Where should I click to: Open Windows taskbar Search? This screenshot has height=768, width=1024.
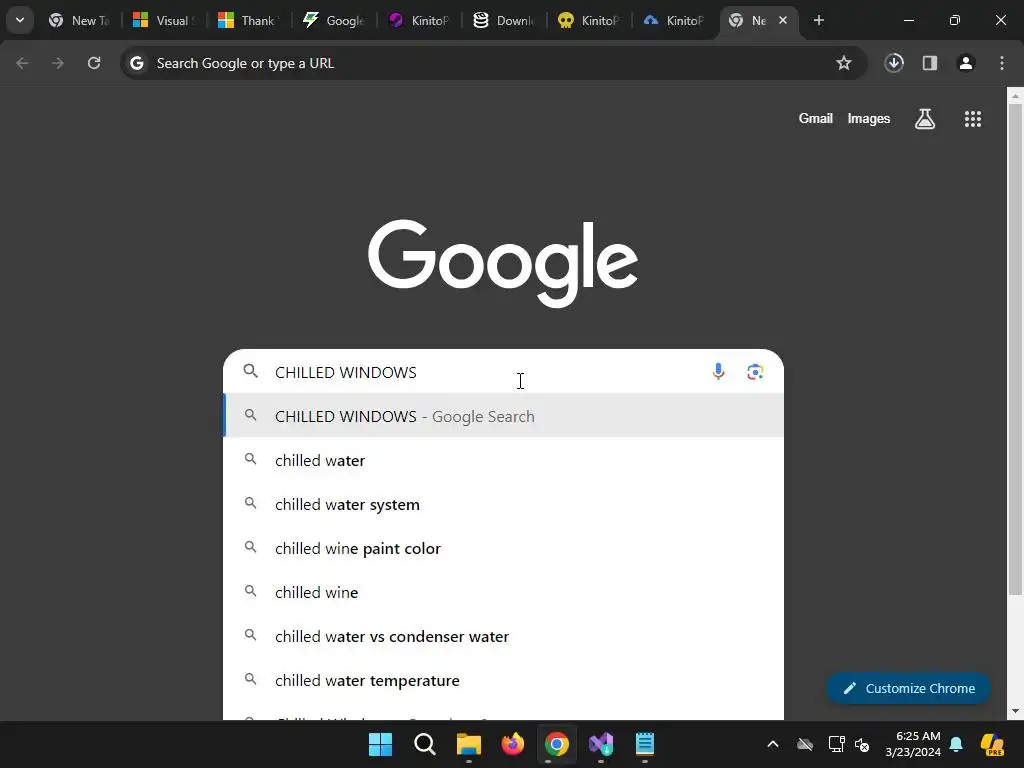click(424, 744)
